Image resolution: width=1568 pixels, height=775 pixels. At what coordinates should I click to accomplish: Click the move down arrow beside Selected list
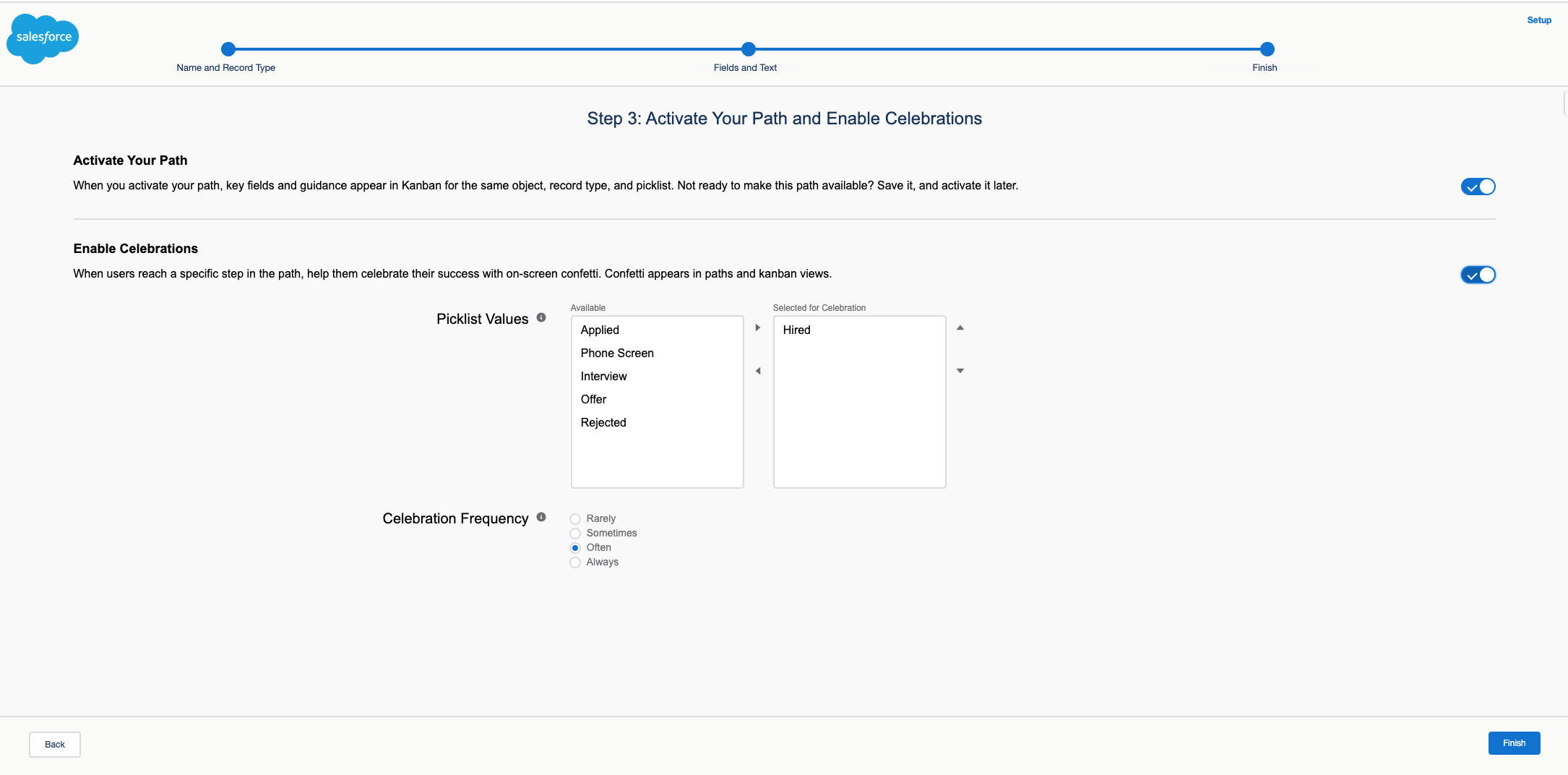(x=960, y=371)
